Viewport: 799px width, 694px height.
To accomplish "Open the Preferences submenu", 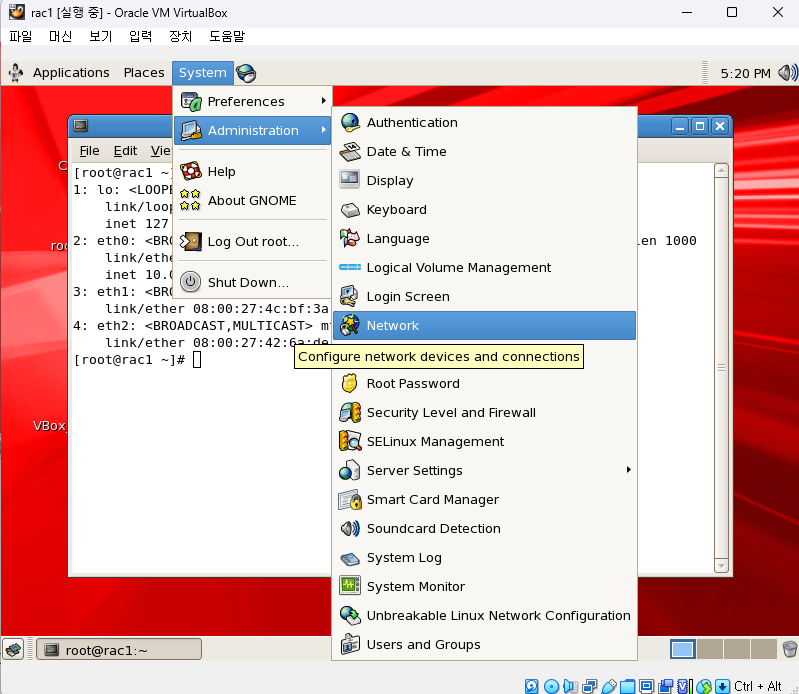I will click(253, 101).
